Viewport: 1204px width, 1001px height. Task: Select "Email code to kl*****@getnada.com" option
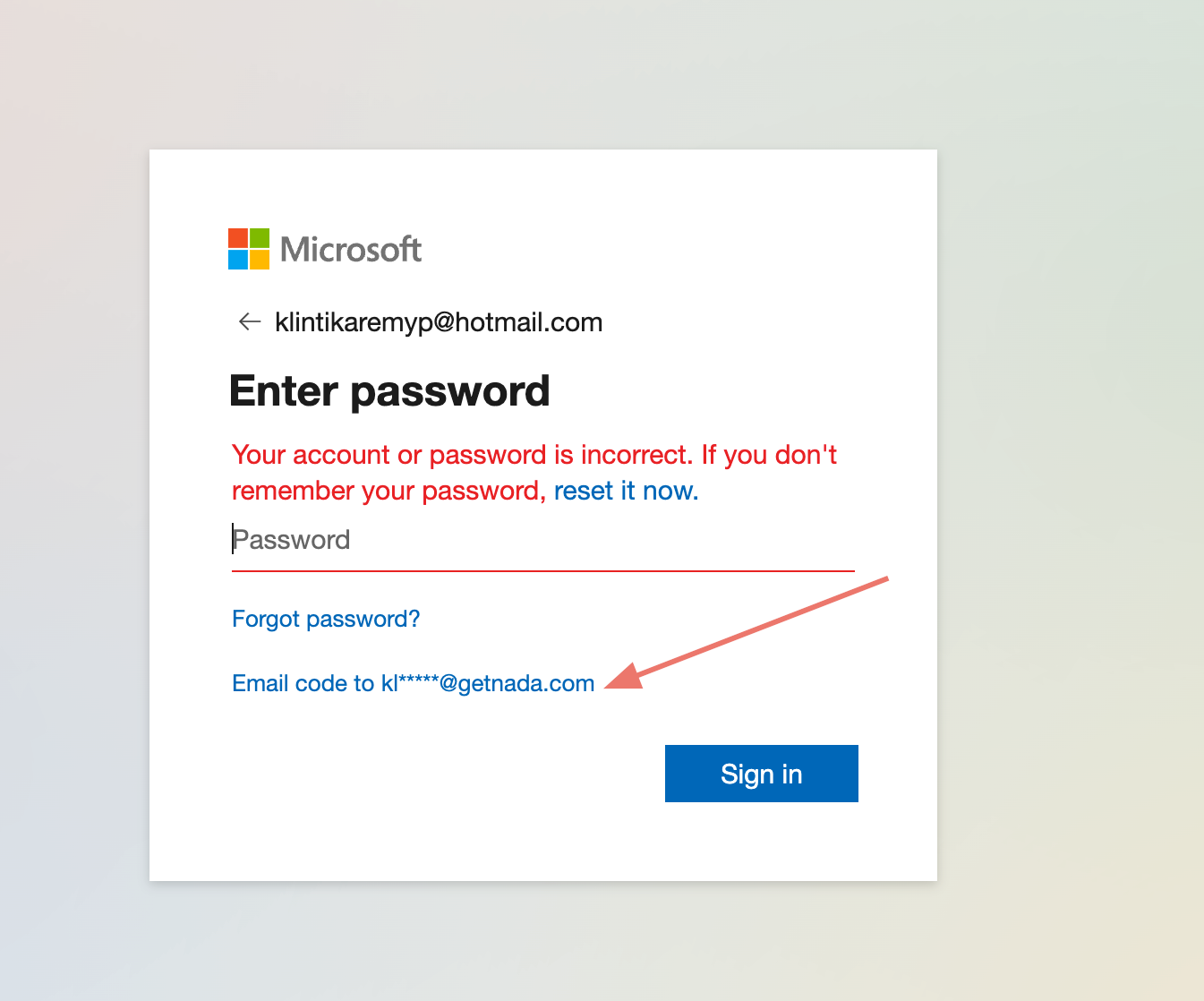[413, 683]
